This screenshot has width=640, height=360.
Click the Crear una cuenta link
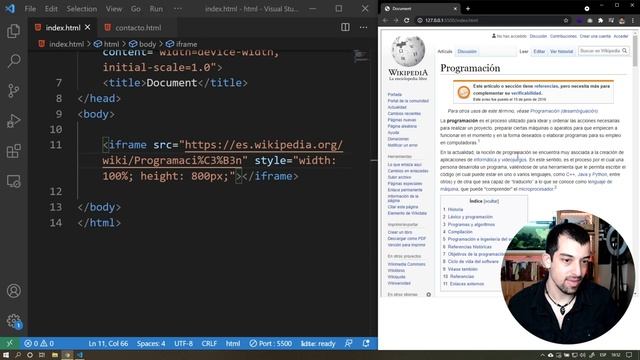(595, 36)
